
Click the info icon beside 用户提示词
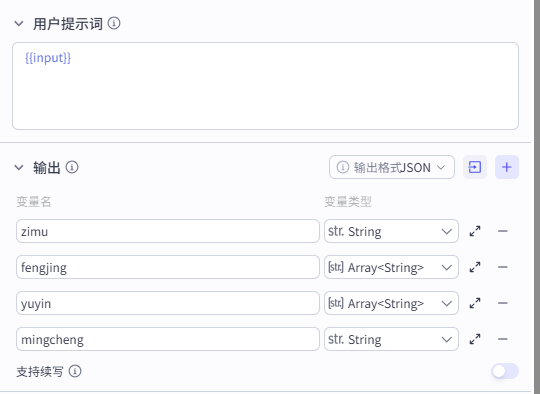click(114, 23)
